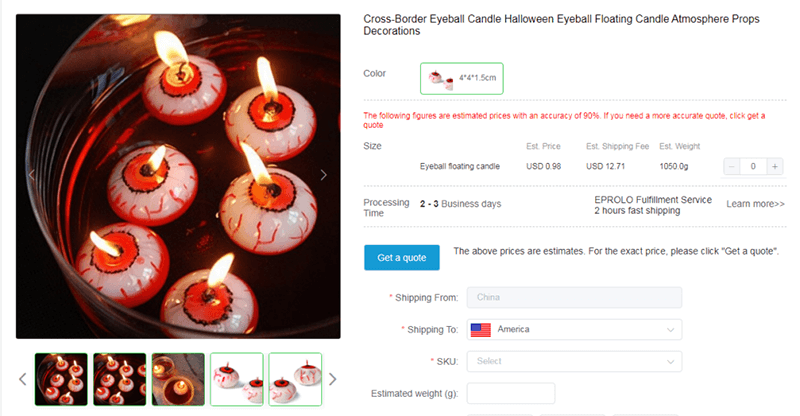Screen dimensions: 800x416
Task: Select the fifth thumbnail on white background
Action: (295, 379)
